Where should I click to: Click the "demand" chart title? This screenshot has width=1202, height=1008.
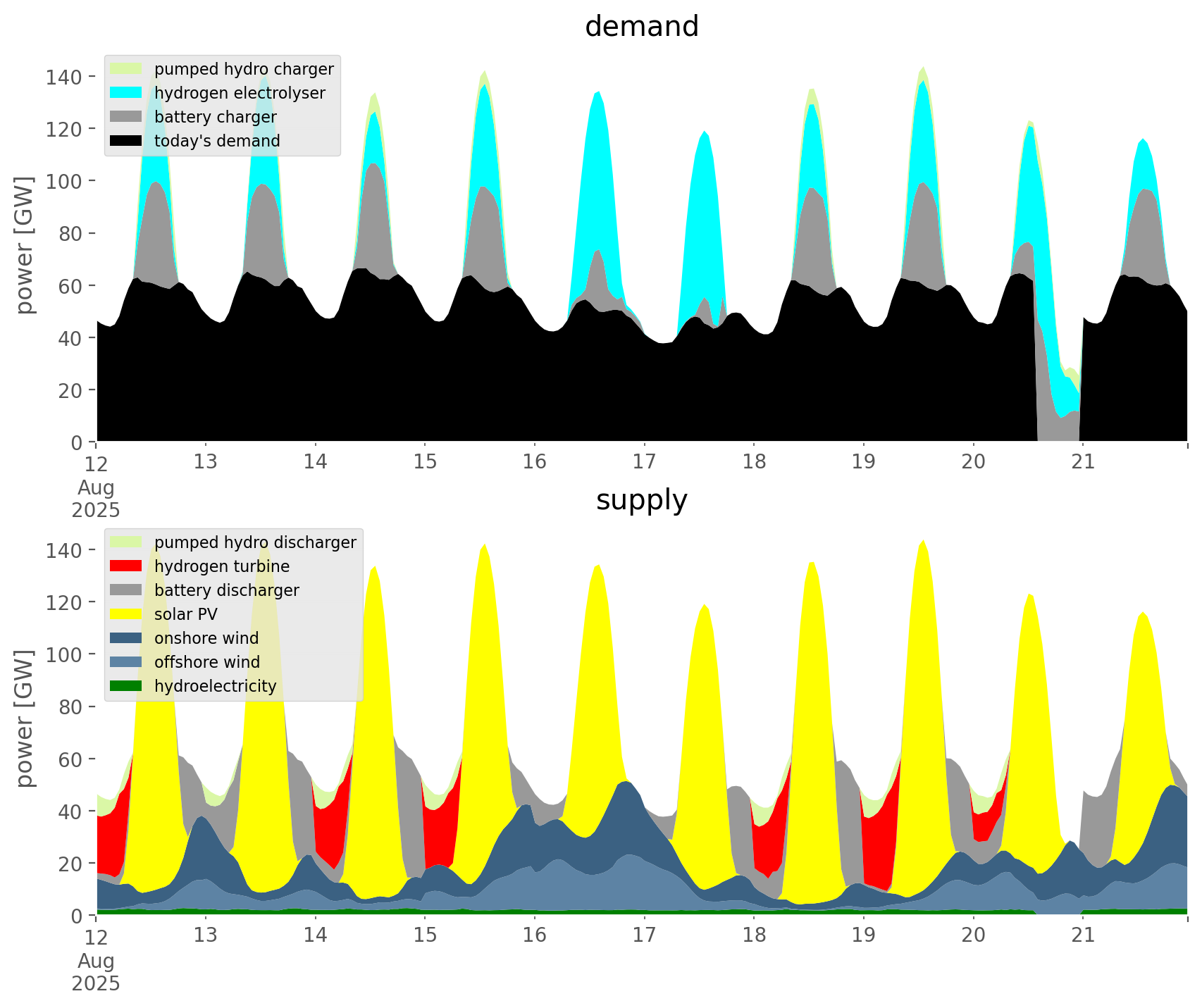[642, 27]
